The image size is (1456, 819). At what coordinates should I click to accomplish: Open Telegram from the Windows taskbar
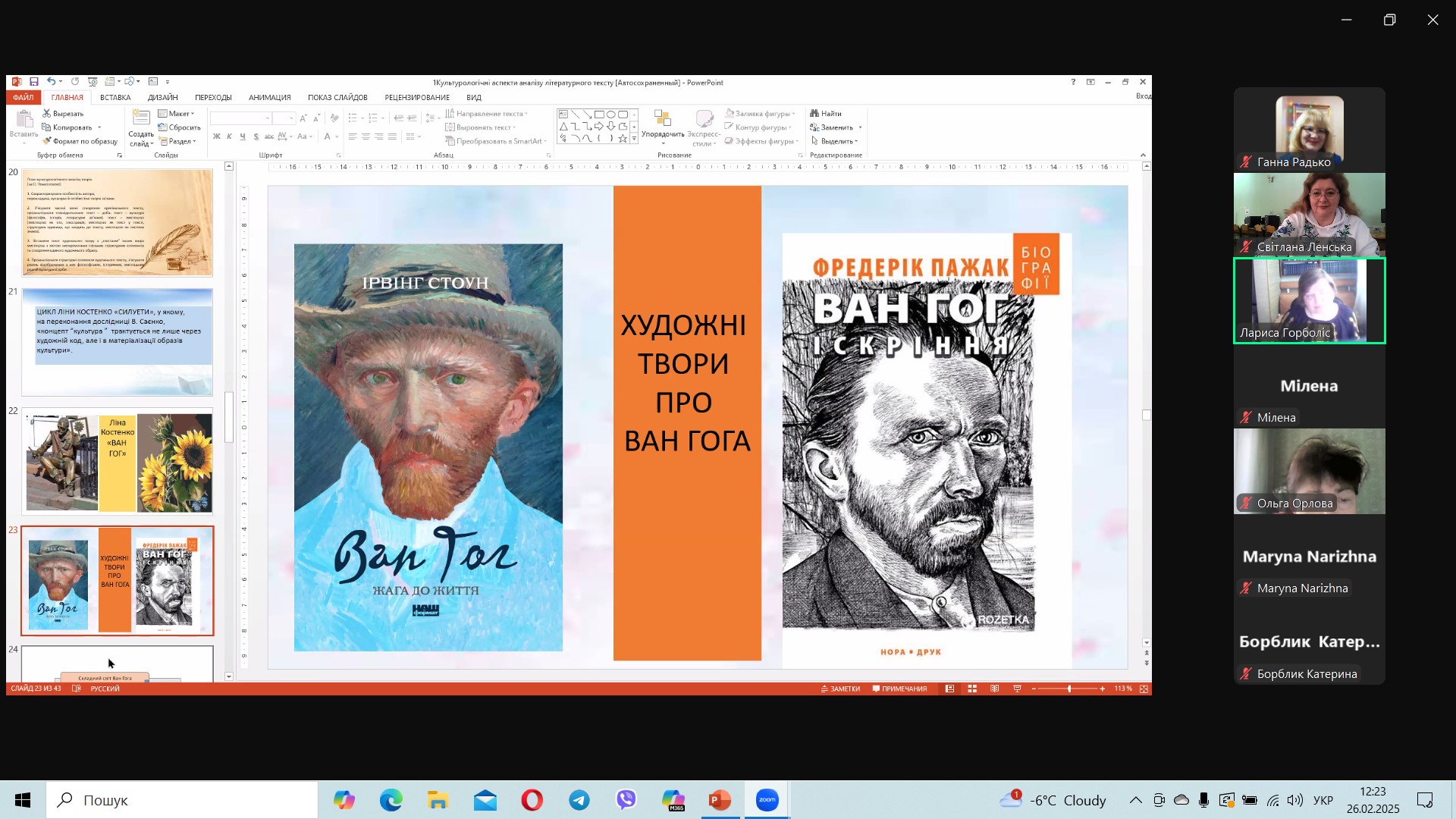pyautogui.click(x=579, y=800)
